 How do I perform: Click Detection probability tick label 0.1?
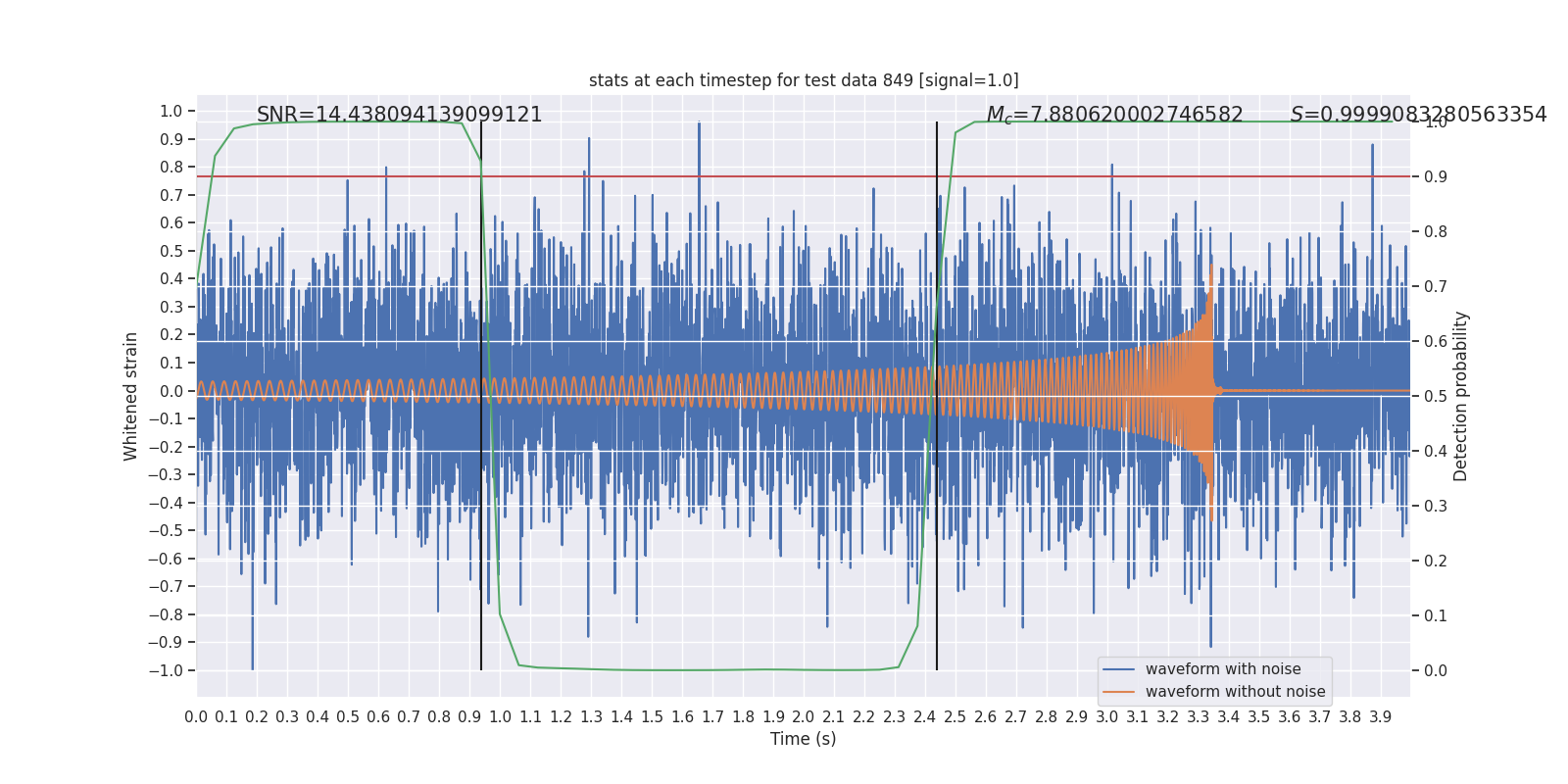[x=1436, y=616]
